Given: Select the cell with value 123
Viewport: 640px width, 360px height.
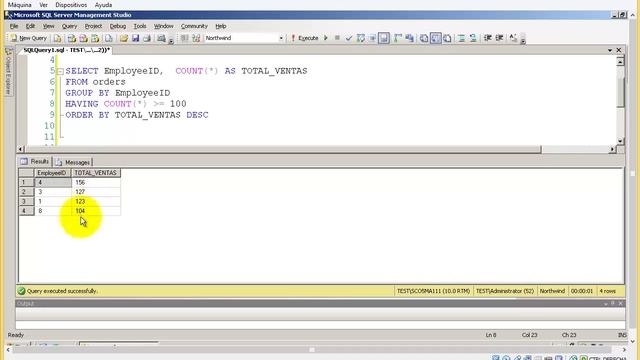Looking at the screenshot, I should pyautogui.click(x=96, y=201).
